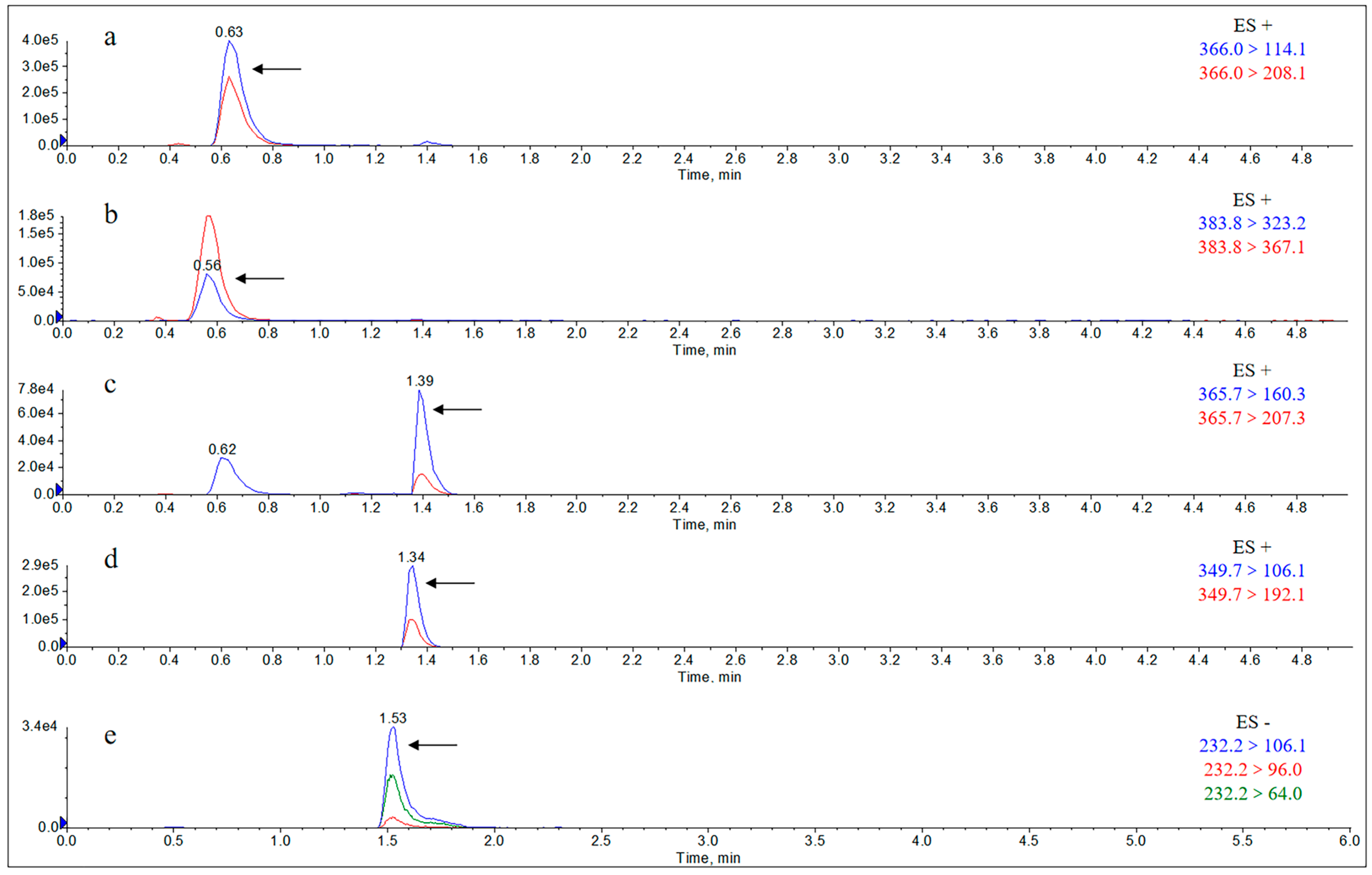Click the 349.7 > 106.1 transition label
The image size is (1372, 875).
pyautogui.click(x=1251, y=571)
